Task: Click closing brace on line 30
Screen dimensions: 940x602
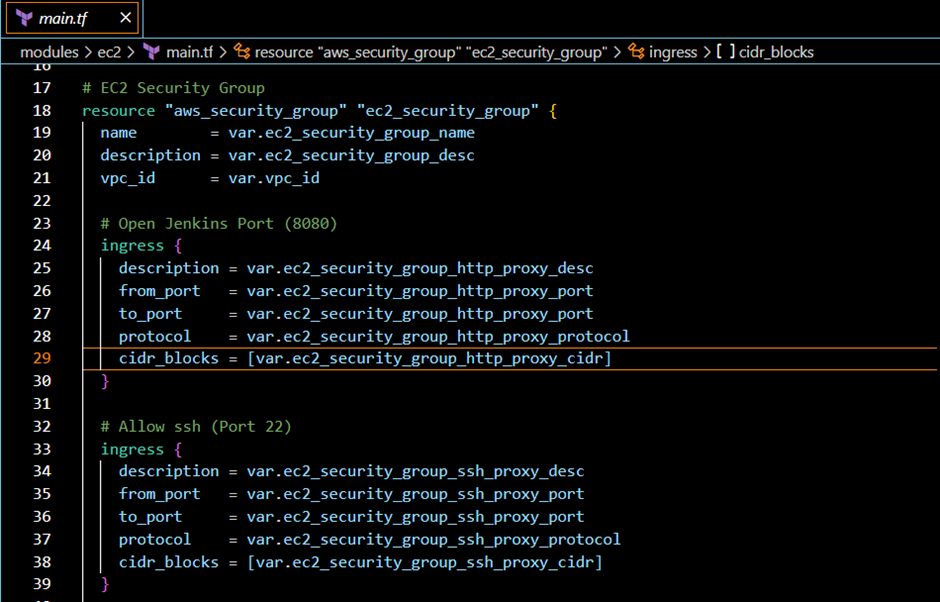Action: 105,381
